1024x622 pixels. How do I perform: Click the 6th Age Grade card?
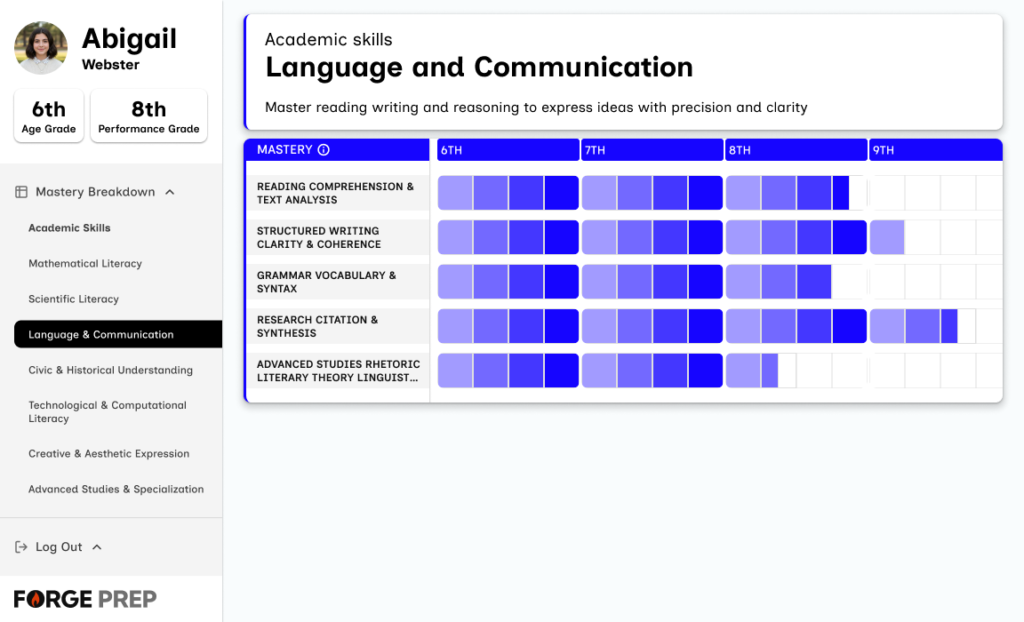click(49, 116)
